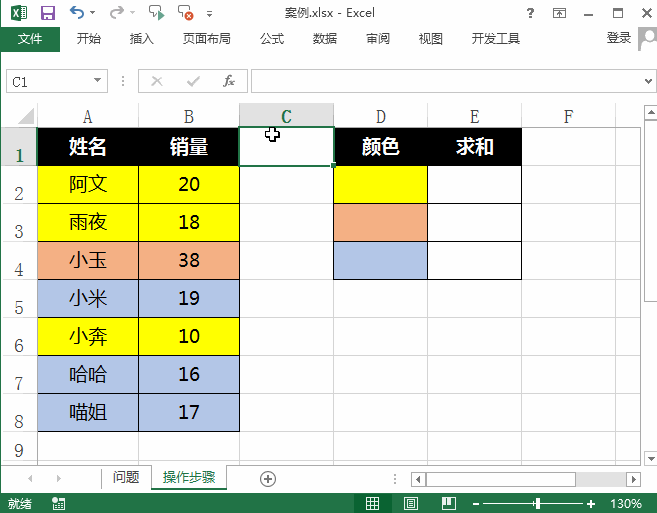The width and height of the screenshot is (657, 513).
Task: Click vertical scrollbar down arrow
Action: pyautogui.click(x=651, y=459)
